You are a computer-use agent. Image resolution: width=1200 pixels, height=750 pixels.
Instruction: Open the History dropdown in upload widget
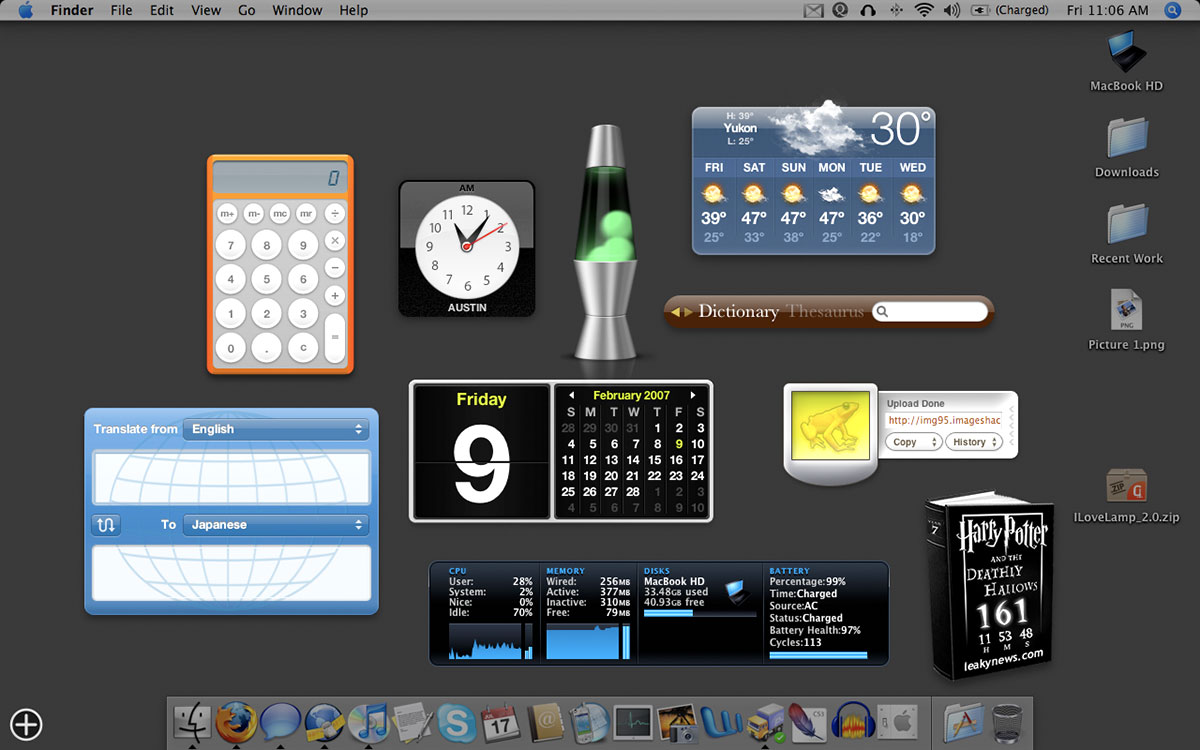975,442
